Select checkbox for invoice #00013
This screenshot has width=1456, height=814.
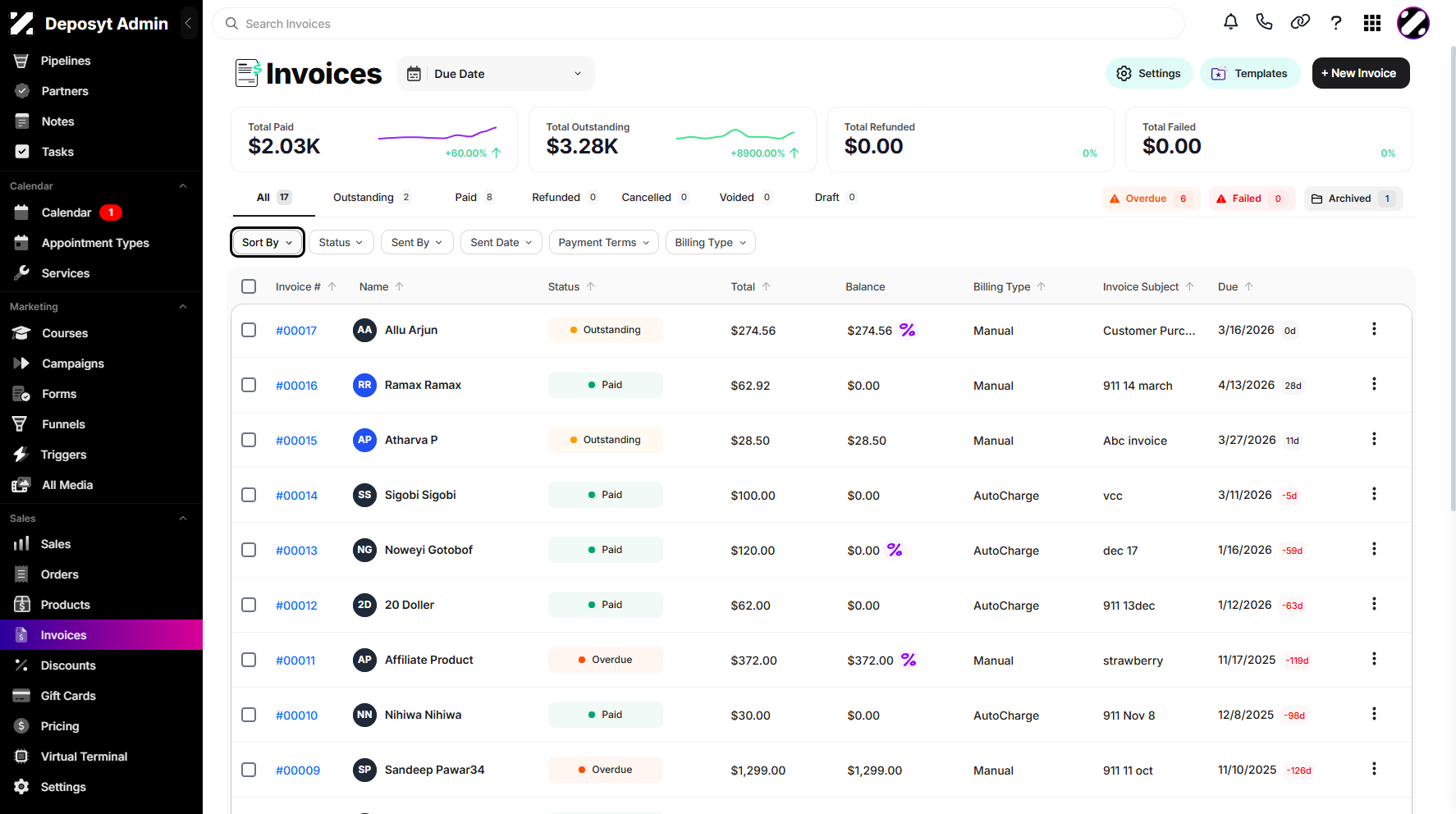click(249, 550)
